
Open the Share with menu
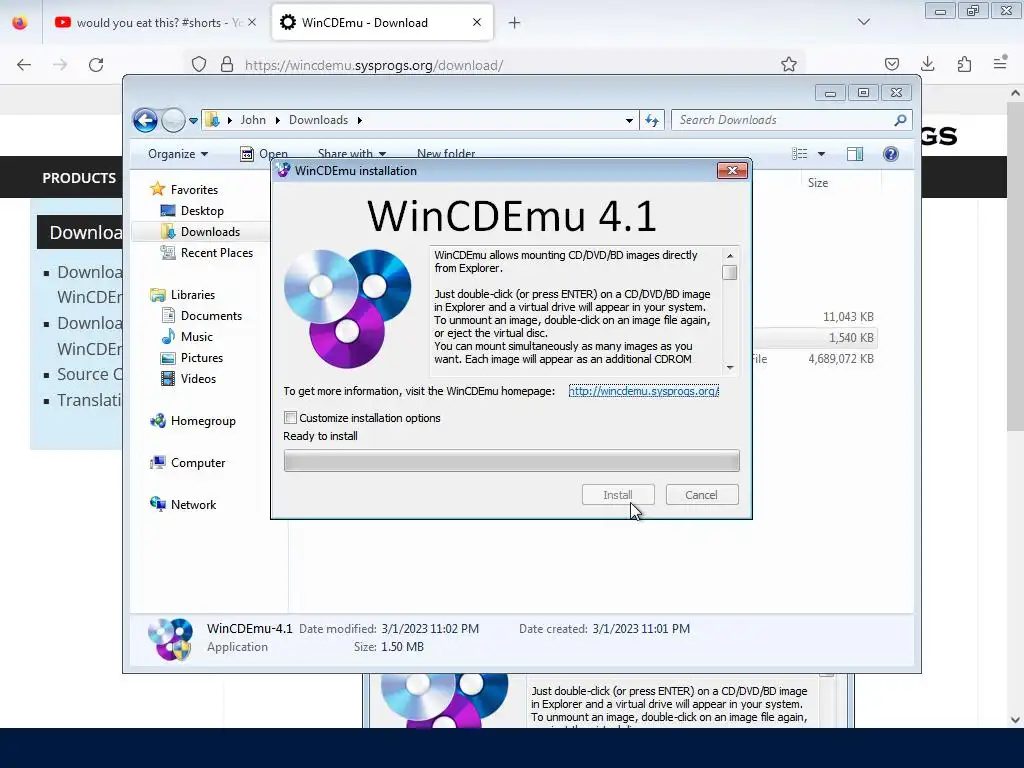point(352,154)
